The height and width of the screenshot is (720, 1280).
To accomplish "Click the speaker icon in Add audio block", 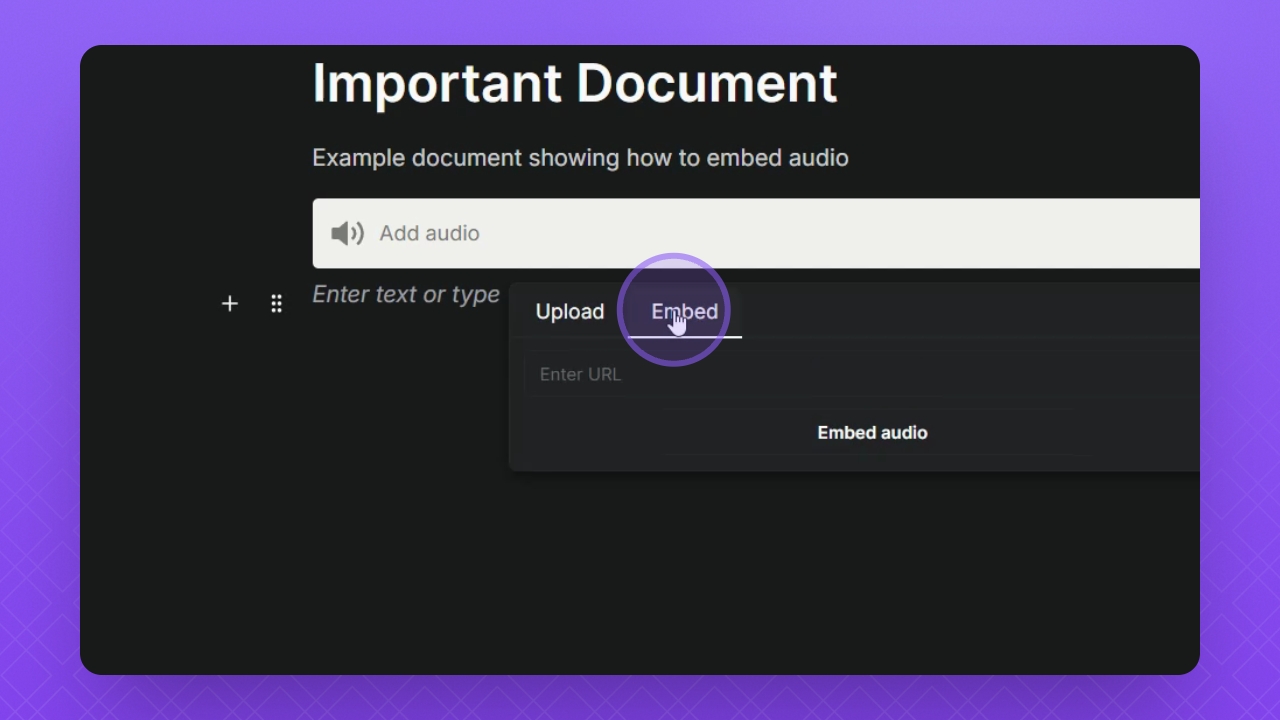I will click(348, 233).
